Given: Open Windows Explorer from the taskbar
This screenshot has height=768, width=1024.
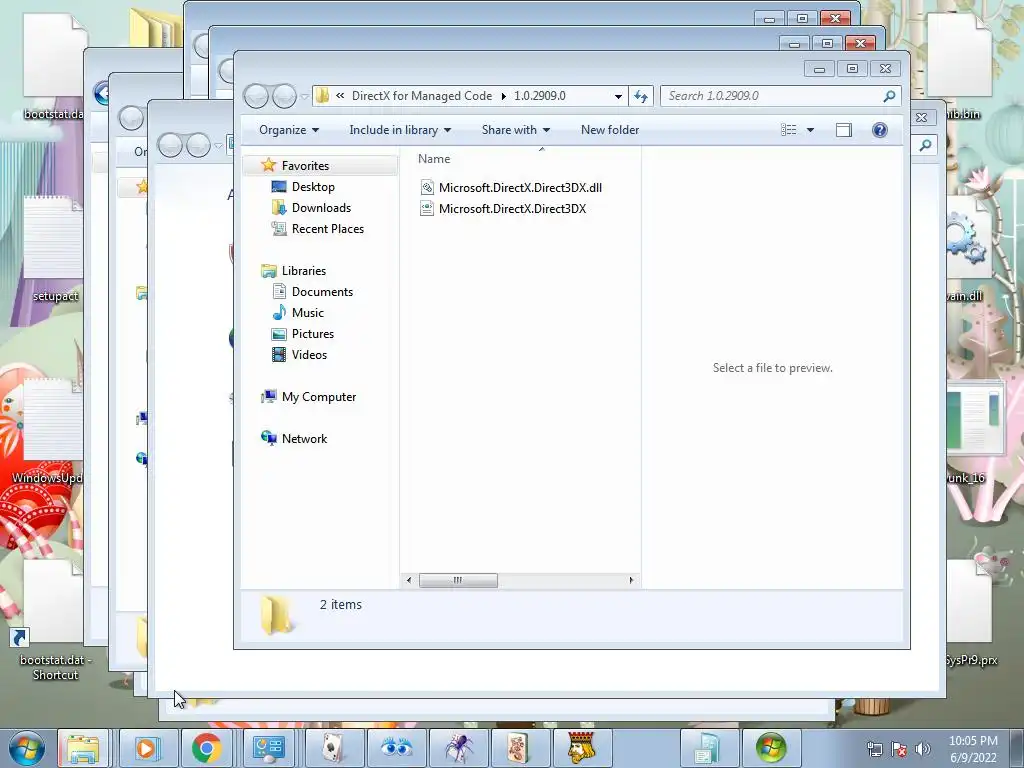Looking at the screenshot, I should tap(83, 748).
